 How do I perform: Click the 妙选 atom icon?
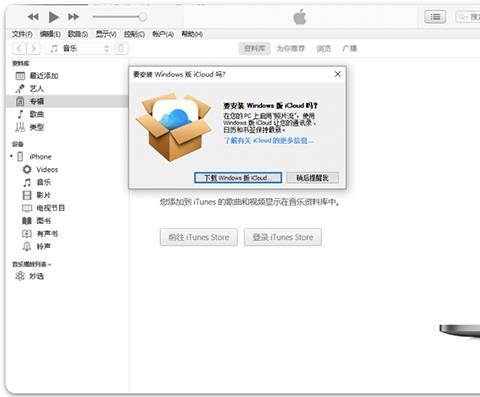(x=20, y=276)
